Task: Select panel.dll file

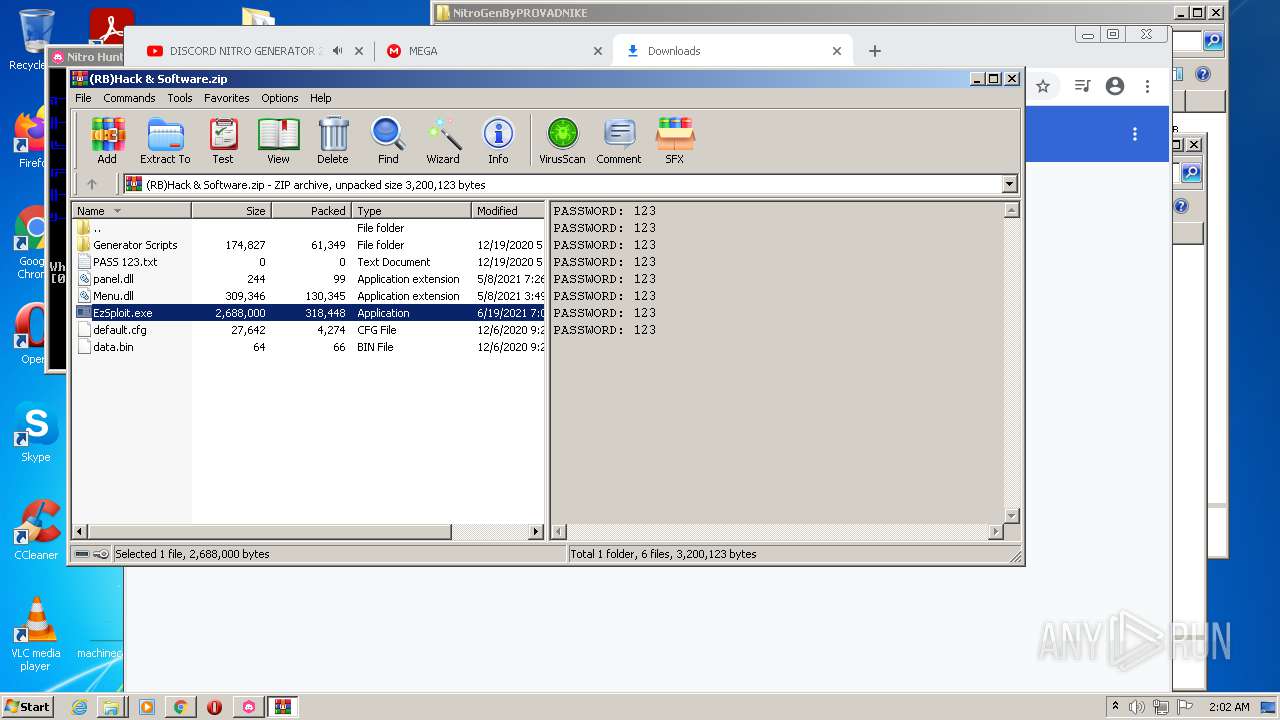Action: click(x=309, y=279)
